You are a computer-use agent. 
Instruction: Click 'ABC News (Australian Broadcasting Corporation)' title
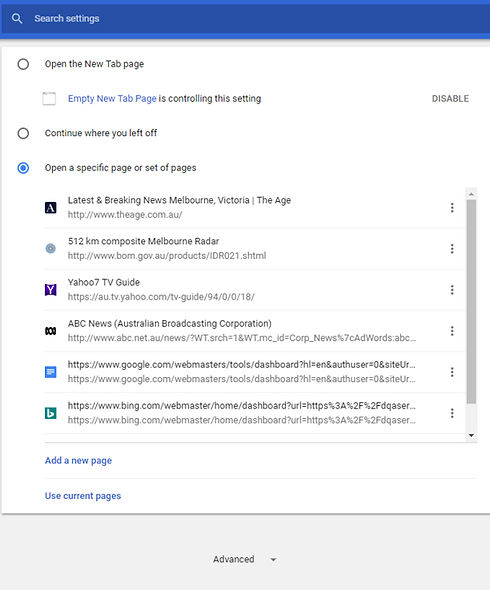(x=169, y=324)
